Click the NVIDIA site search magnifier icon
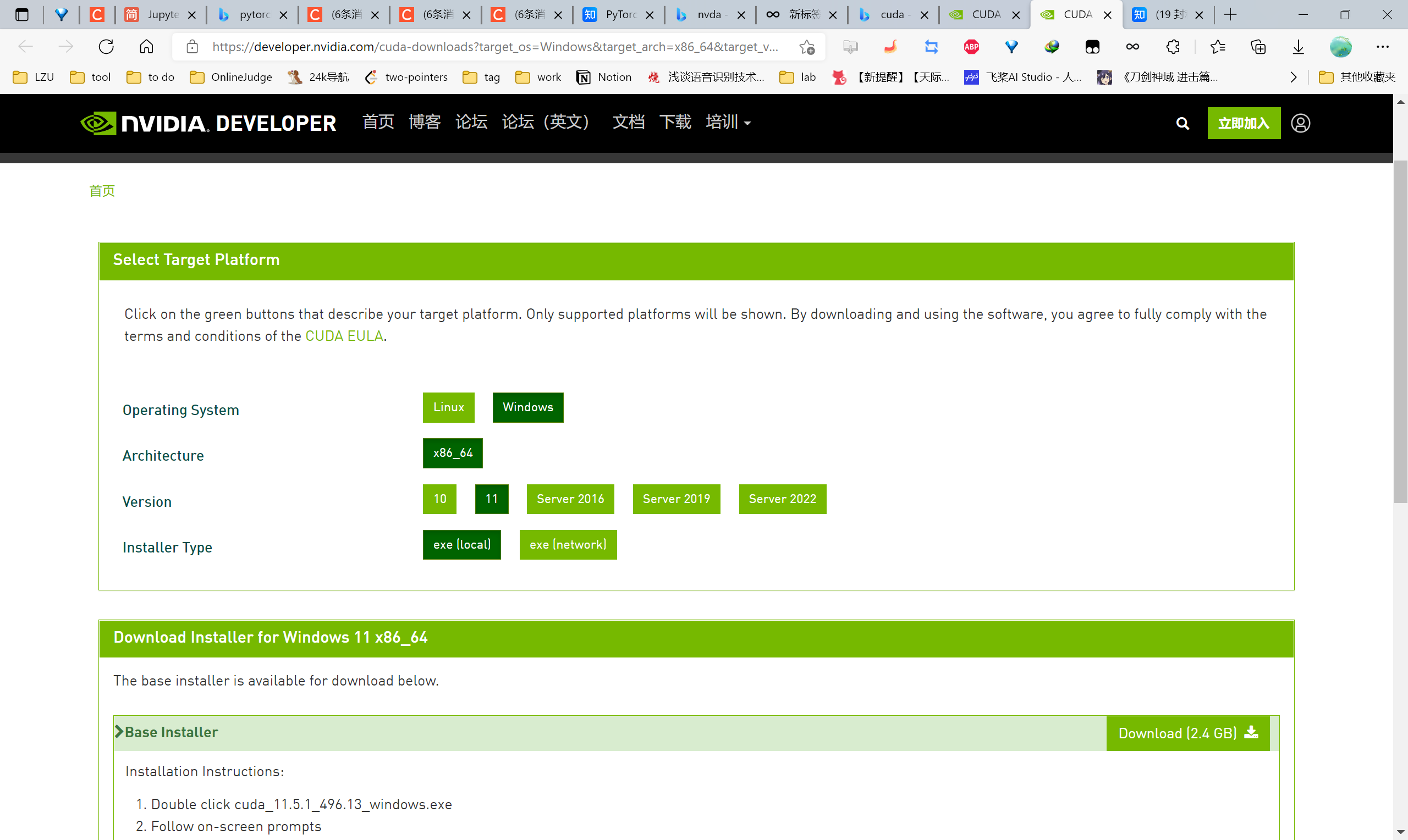 [1182, 123]
